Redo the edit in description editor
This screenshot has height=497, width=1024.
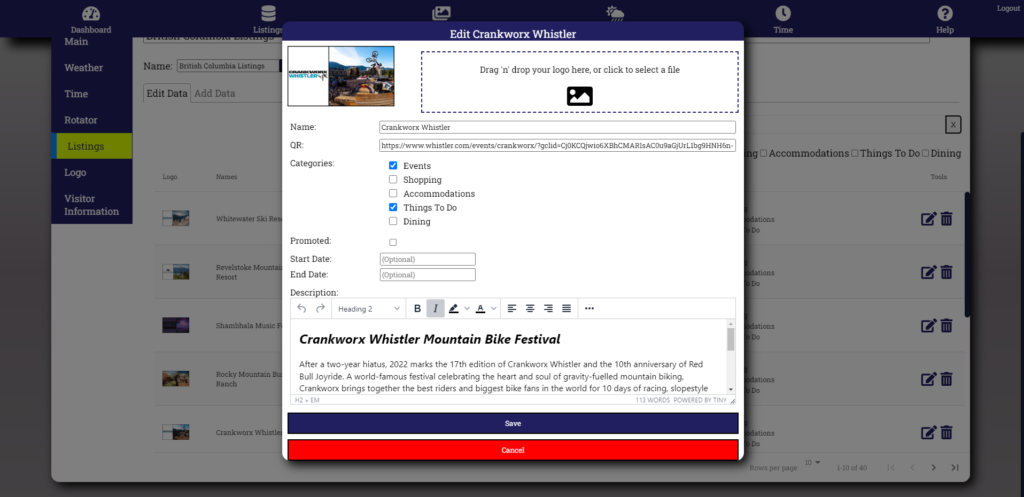320,308
